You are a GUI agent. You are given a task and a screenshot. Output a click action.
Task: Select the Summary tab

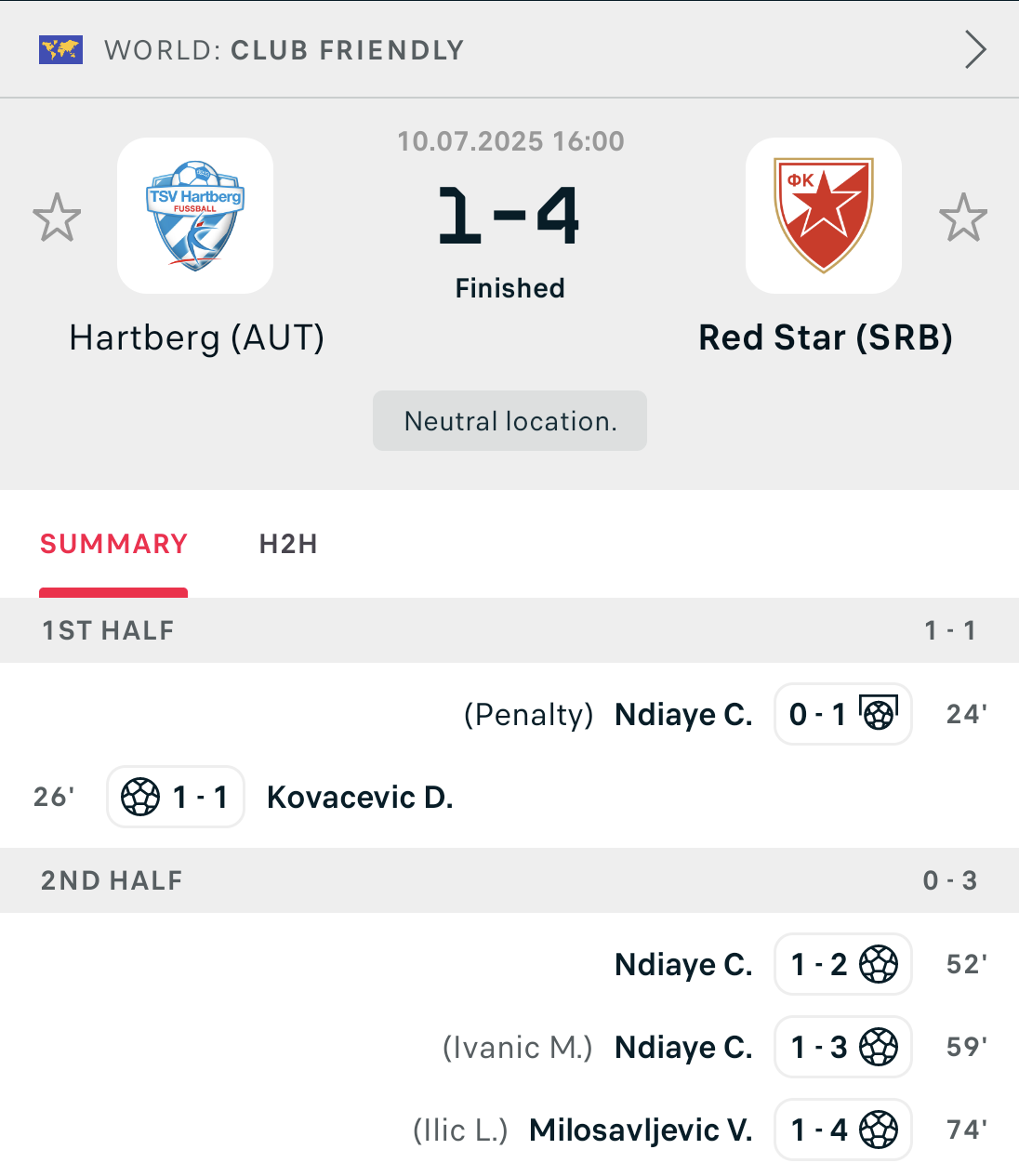coord(113,544)
